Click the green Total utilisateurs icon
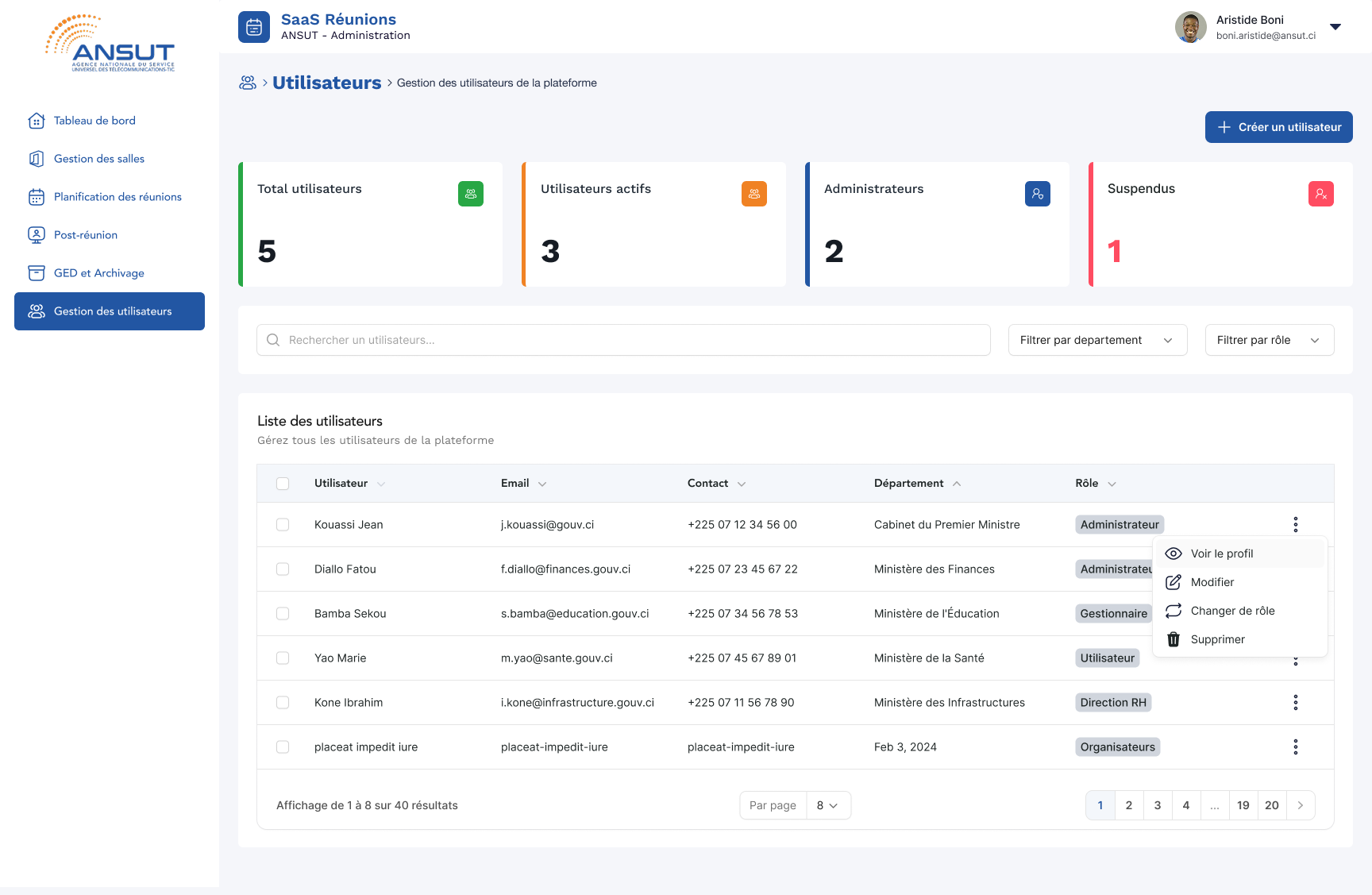Image resolution: width=1372 pixels, height=895 pixels. pyautogui.click(x=471, y=194)
